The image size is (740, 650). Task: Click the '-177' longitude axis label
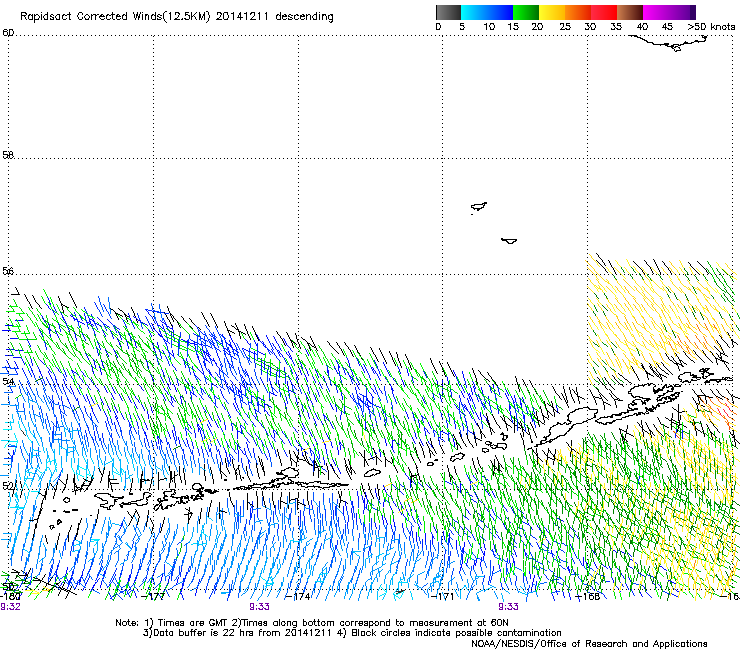[x=153, y=597]
